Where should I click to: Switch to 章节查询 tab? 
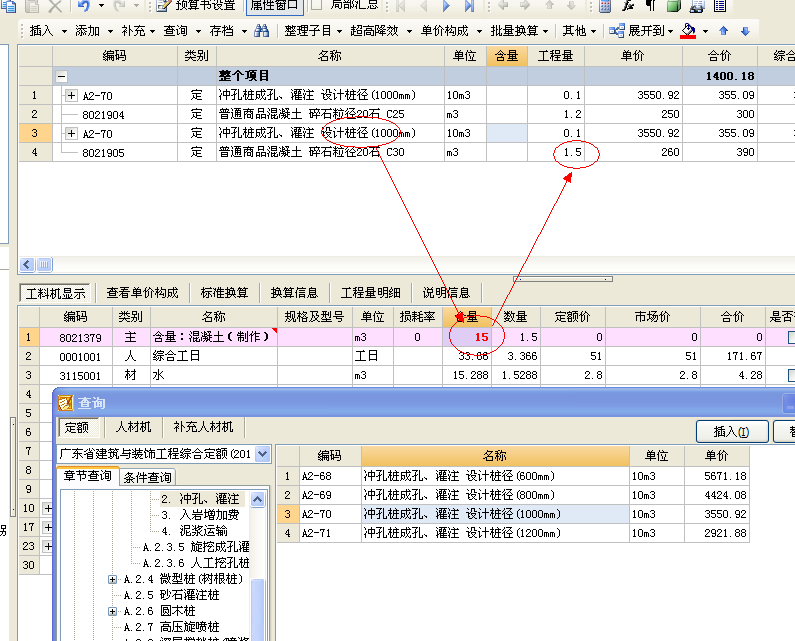88,476
